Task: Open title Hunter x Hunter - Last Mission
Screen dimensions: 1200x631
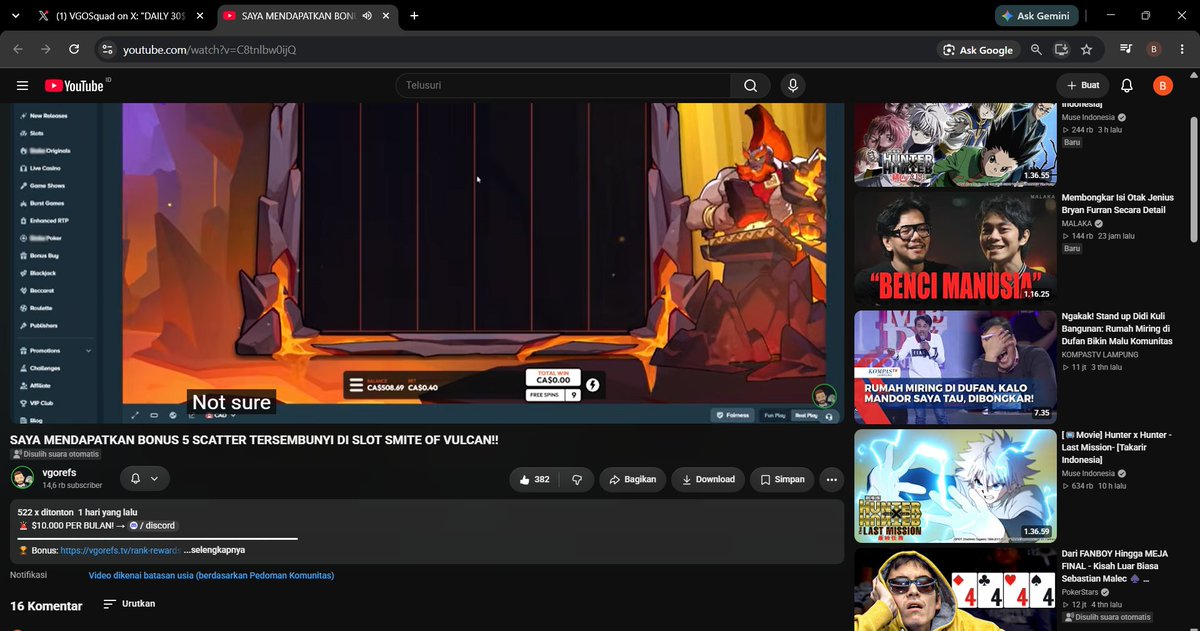Action: pyautogui.click(x=1116, y=447)
